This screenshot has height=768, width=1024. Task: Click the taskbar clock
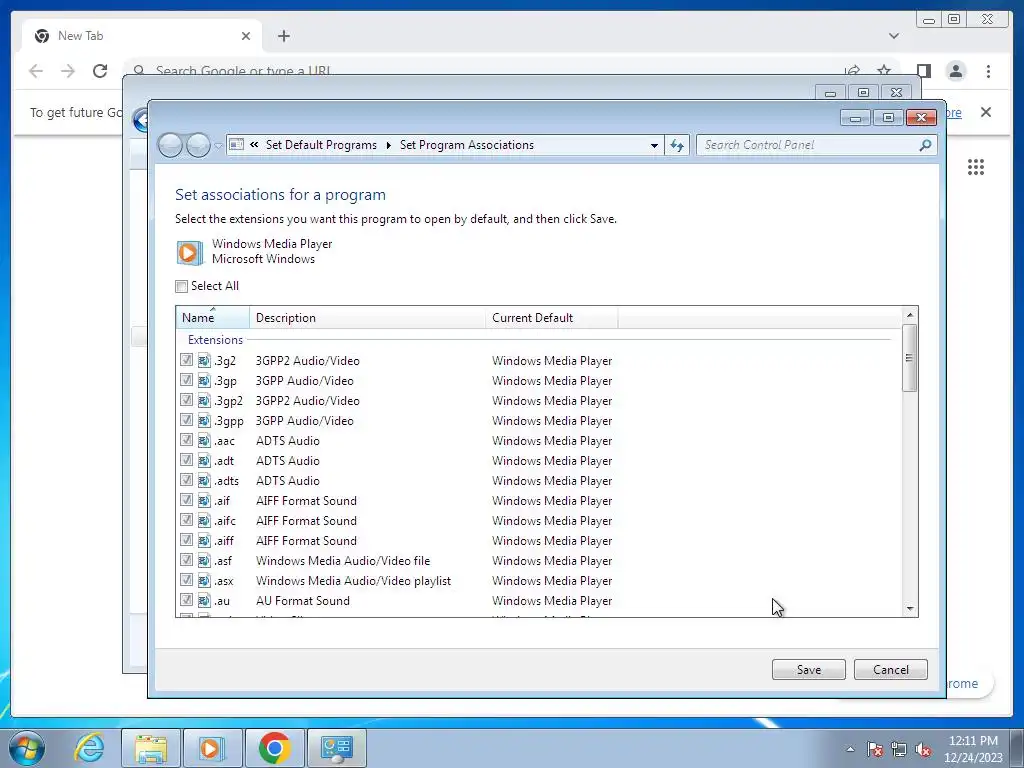[x=973, y=748]
